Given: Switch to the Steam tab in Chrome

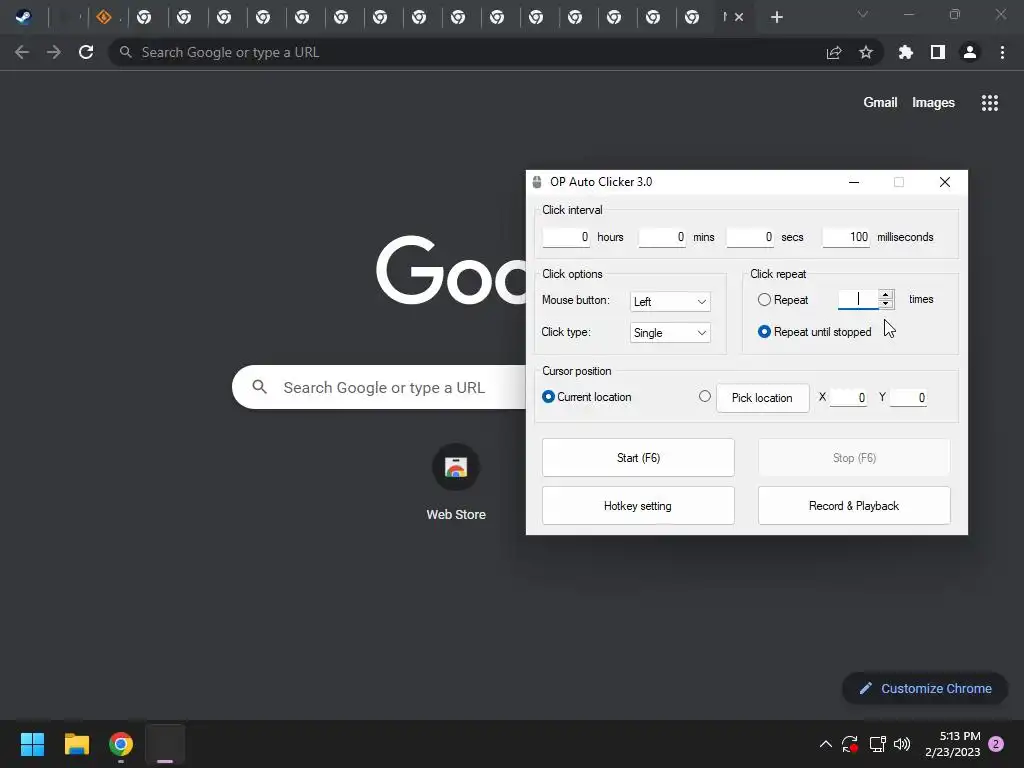Looking at the screenshot, I should [x=24, y=17].
